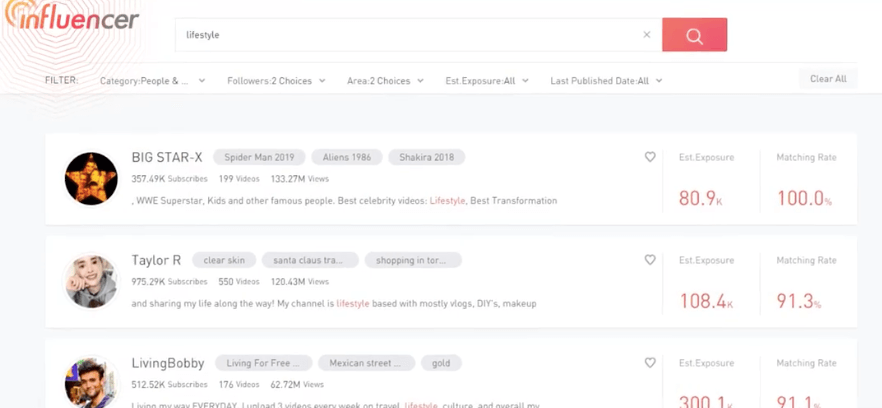Clear the lifestyle search text with X
The width and height of the screenshot is (882, 408).
[x=647, y=35]
